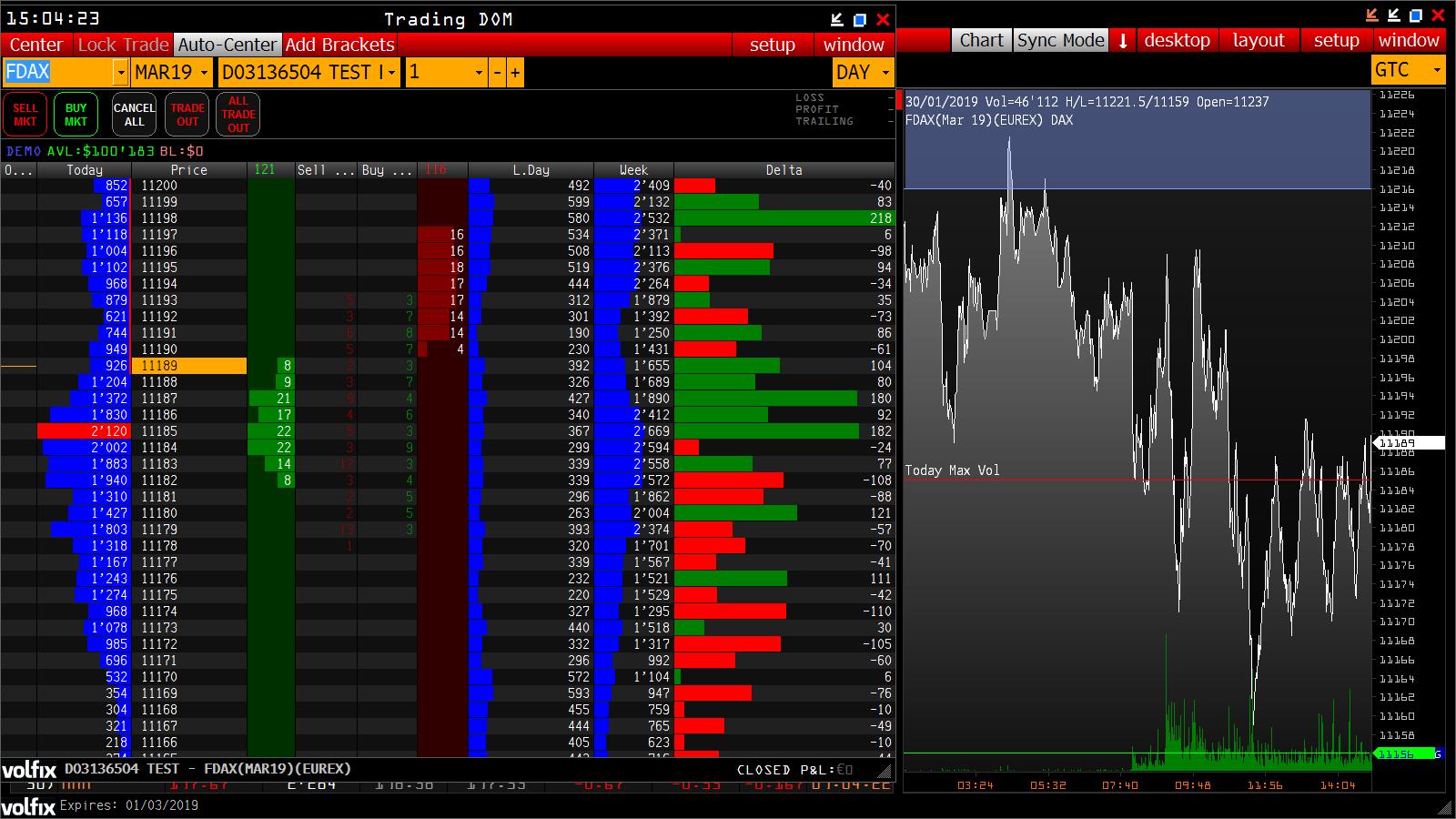Click the Trading DOM blue maximize icon
Image resolution: width=1456 pixels, height=819 pixels.
860,19
